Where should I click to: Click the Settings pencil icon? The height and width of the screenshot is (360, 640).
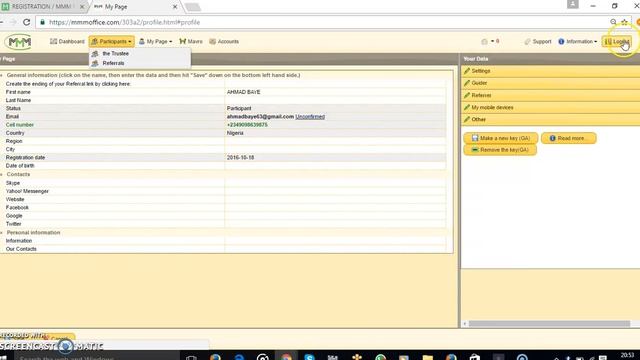(467, 71)
